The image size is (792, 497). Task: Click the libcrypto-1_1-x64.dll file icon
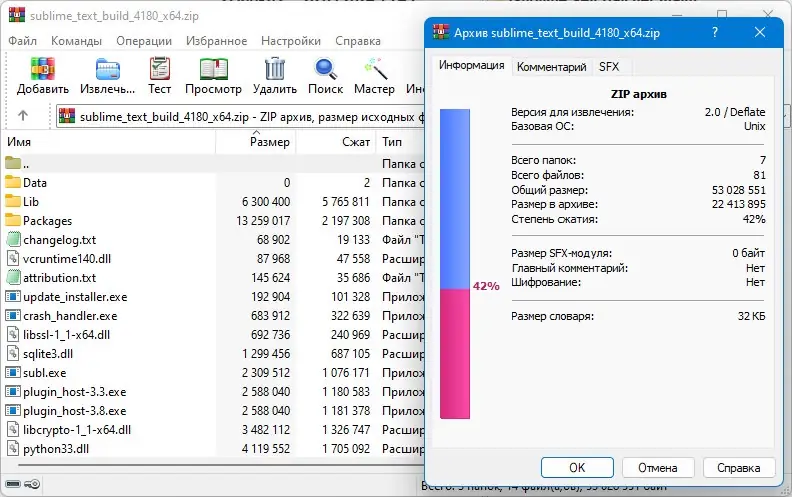pyautogui.click(x=14, y=430)
